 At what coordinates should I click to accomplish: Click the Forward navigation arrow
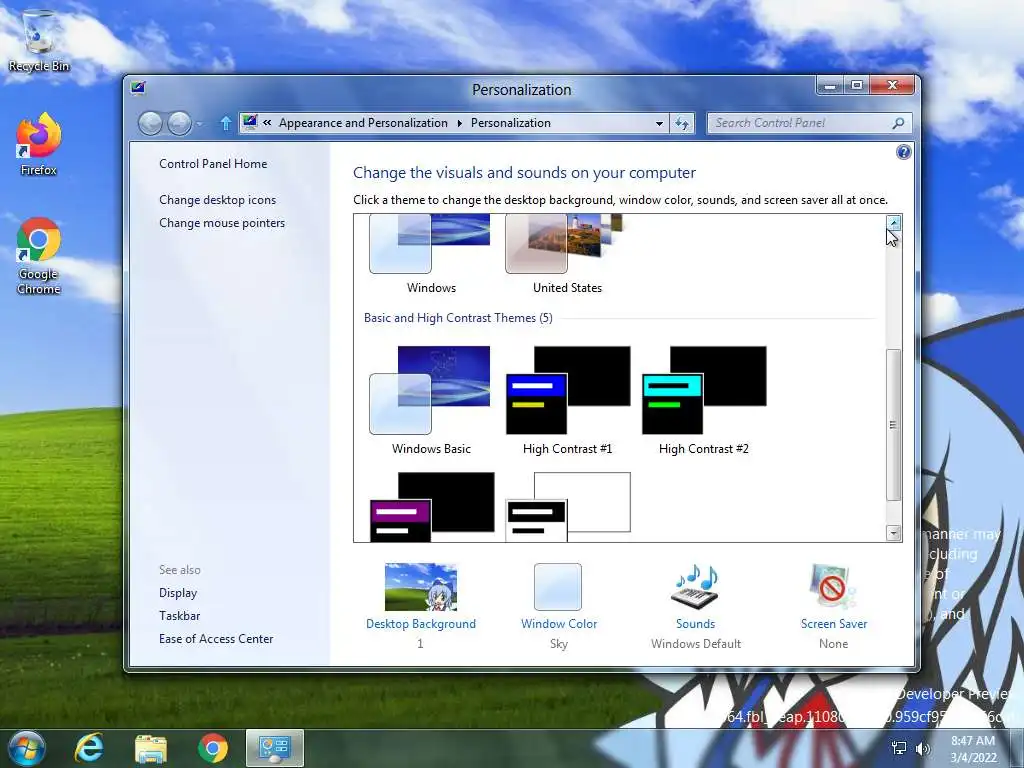tap(179, 123)
